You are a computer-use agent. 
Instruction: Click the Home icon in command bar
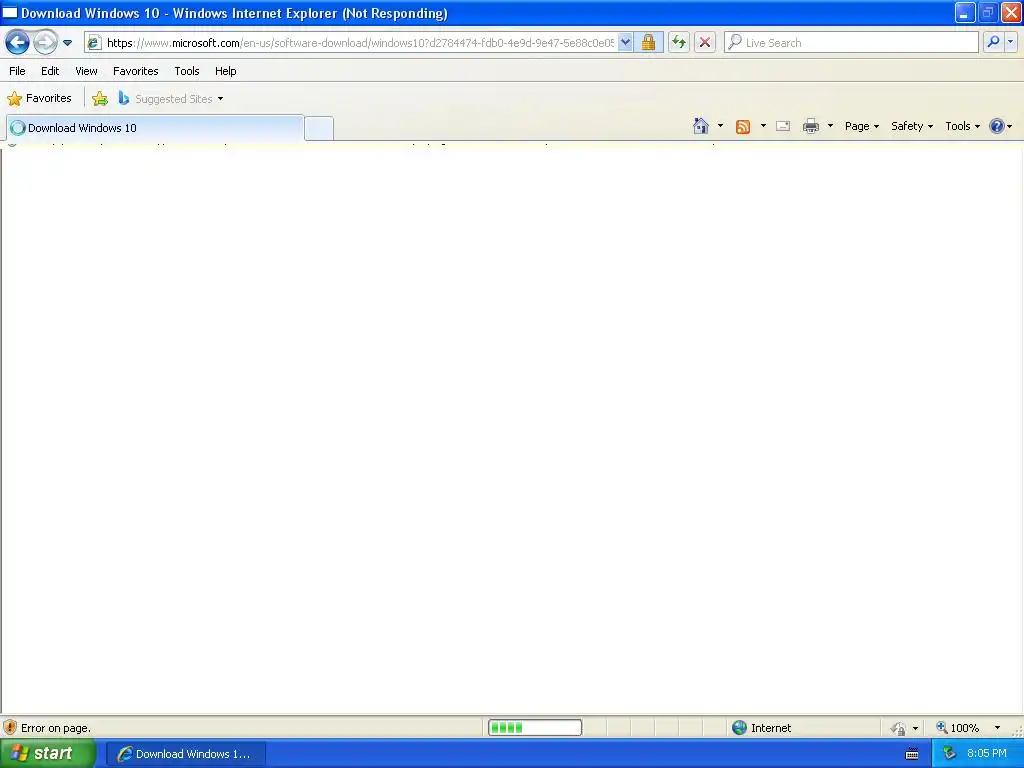click(701, 126)
